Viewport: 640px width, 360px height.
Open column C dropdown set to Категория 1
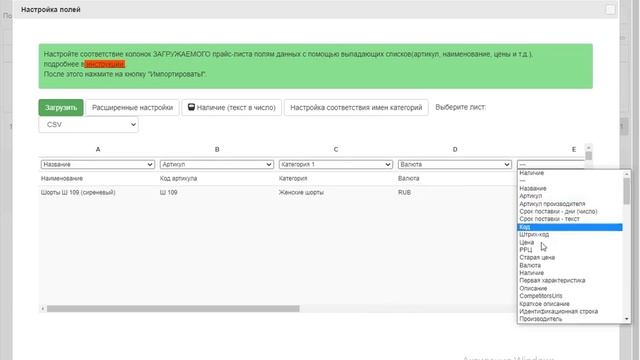336,164
